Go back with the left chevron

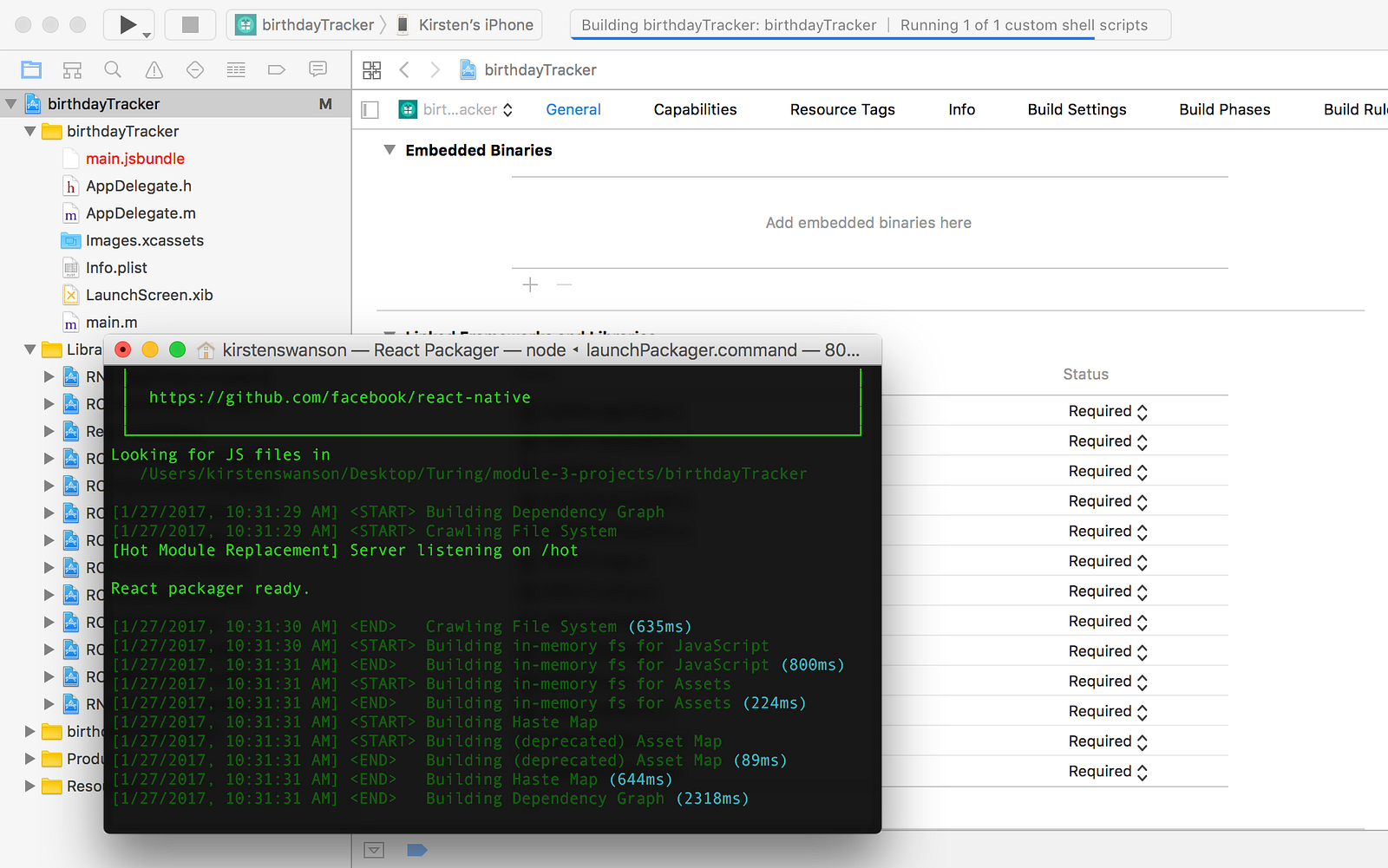pos(404,70)
